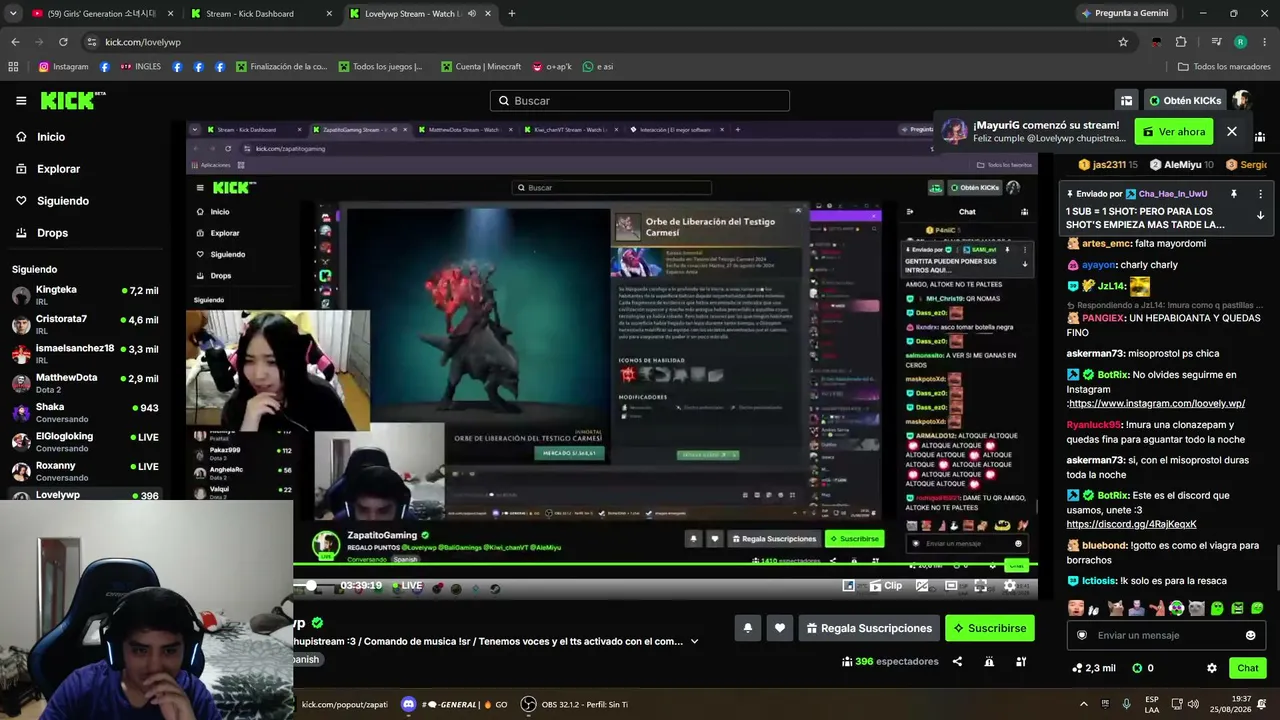Open MatthewDota's channel in Siguiendo list
The image size is (1280, 720).
pos(85,383)
